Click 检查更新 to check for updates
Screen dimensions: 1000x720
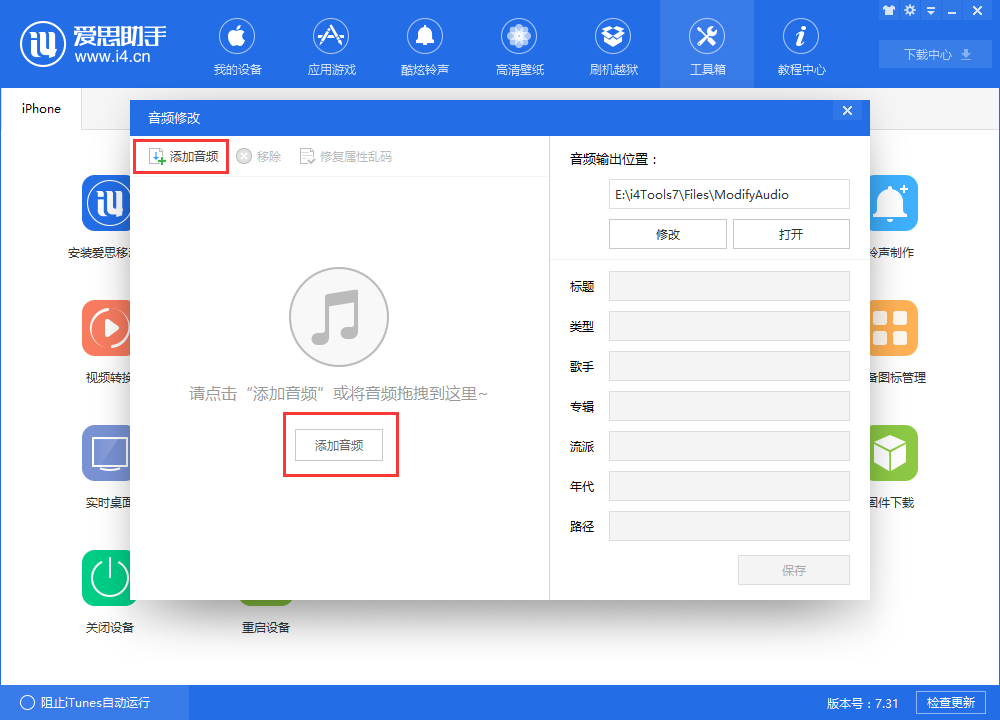[x=950, y=702]
